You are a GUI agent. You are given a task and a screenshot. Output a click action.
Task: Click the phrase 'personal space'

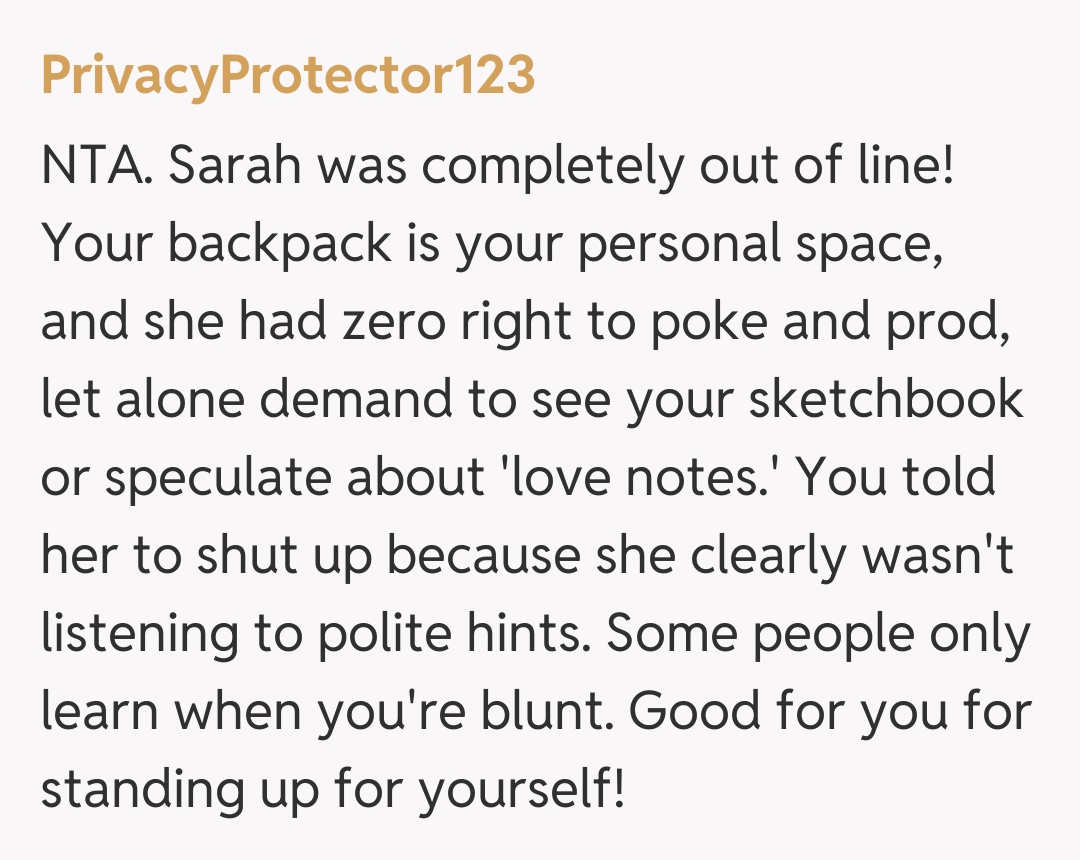[761, 244]
